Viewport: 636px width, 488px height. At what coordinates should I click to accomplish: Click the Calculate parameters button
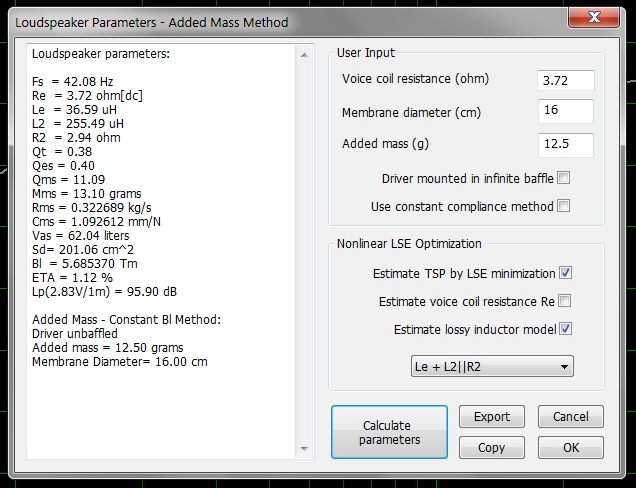click(393, 432)
